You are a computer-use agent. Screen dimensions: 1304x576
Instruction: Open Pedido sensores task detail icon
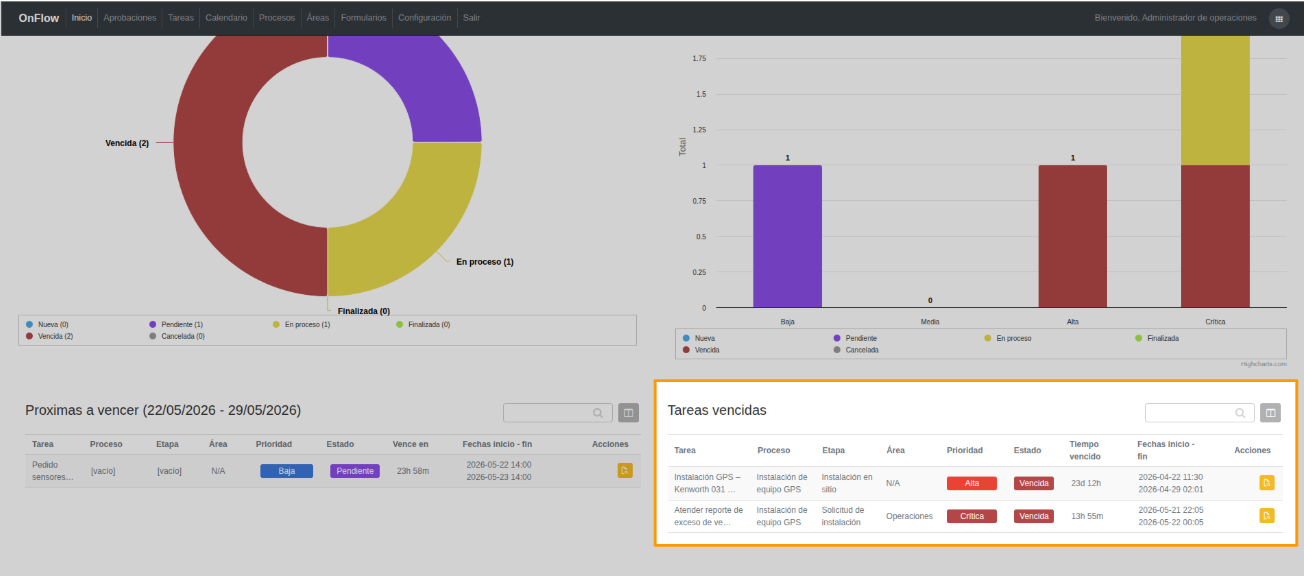click(x=625, y=471)
